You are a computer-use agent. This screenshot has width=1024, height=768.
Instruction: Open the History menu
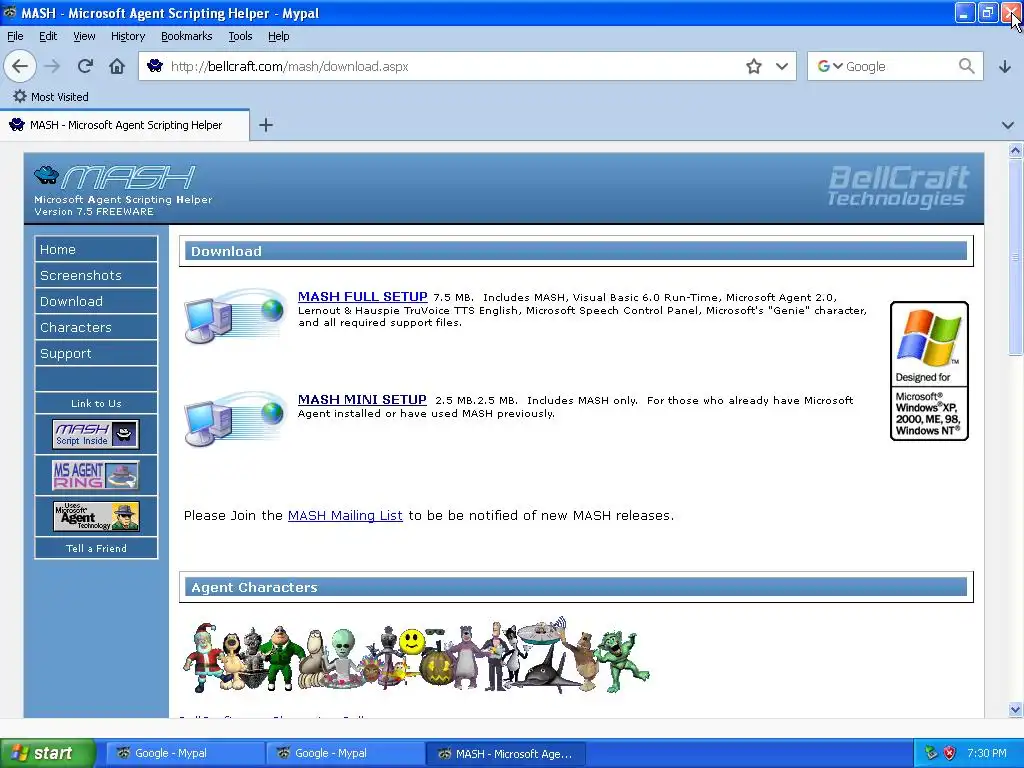click(128, 36)
